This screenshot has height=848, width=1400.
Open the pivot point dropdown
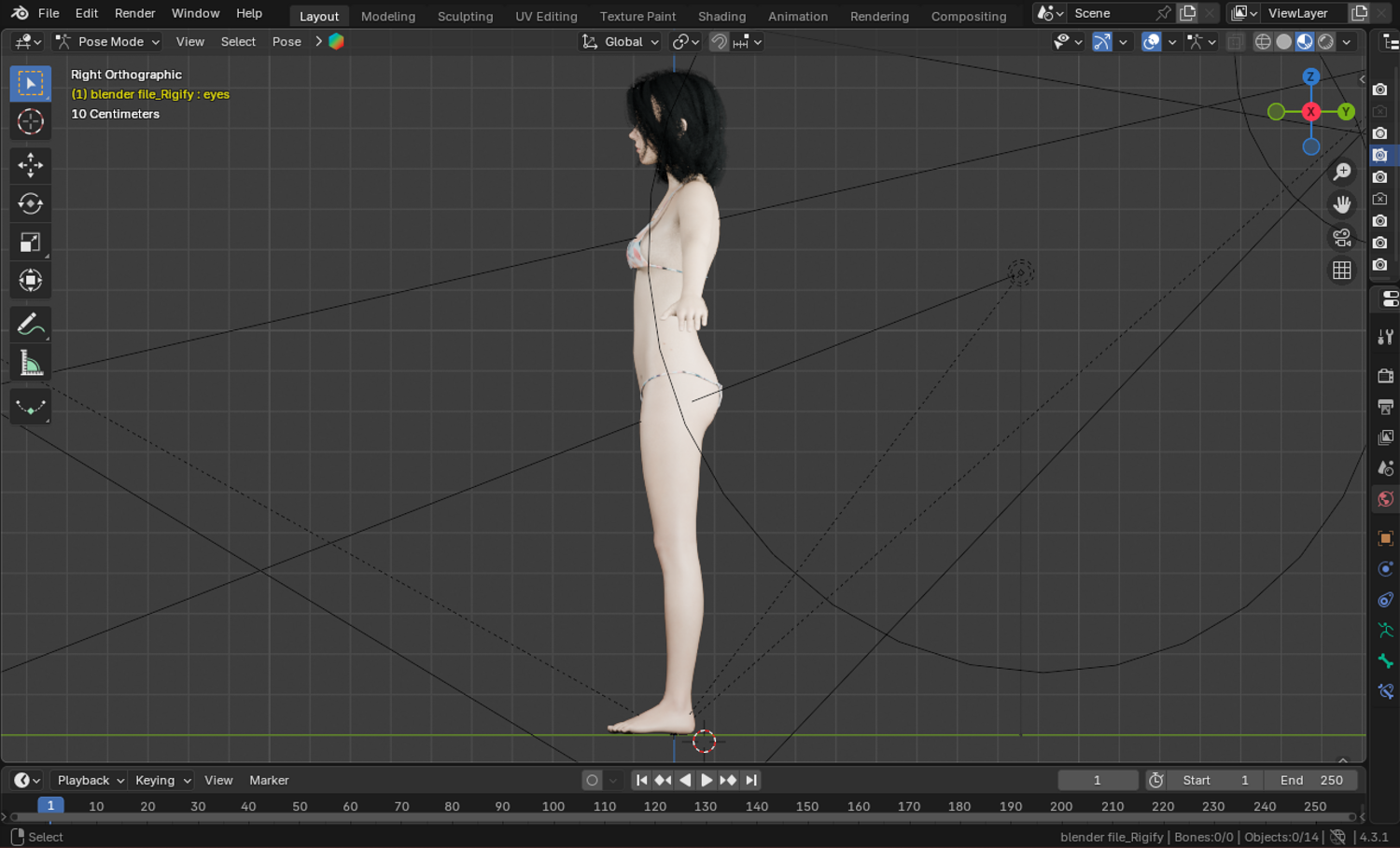[686, 42]
